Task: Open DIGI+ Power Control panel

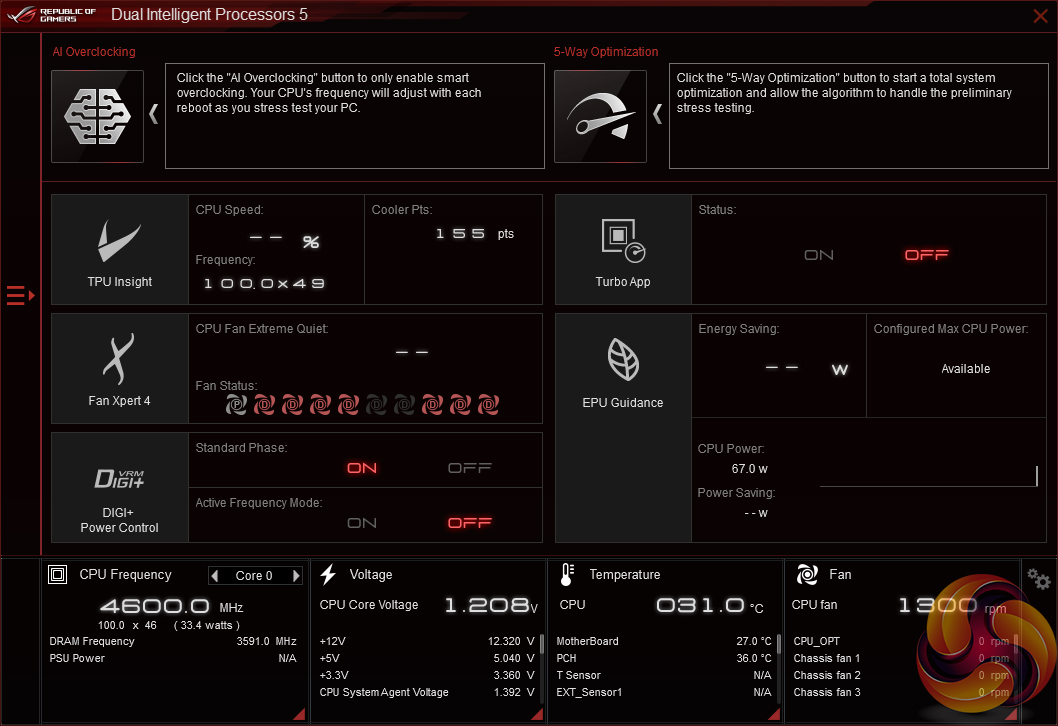Action: point(119,487)
